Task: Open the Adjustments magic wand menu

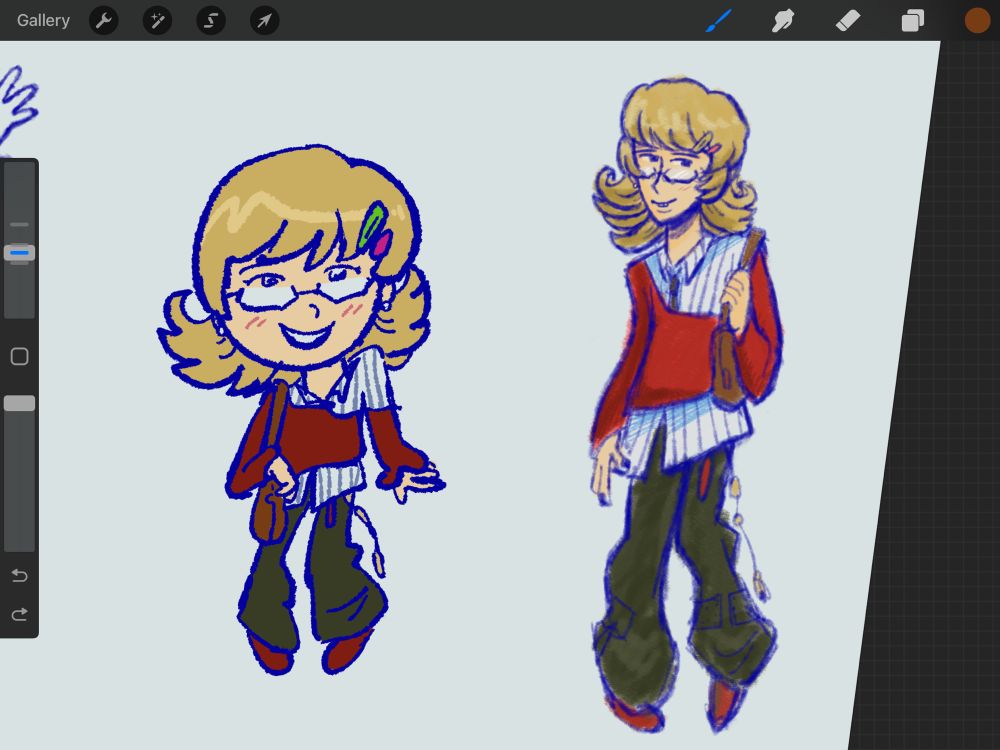Action: pyautogui.click(x=157, y=20)
